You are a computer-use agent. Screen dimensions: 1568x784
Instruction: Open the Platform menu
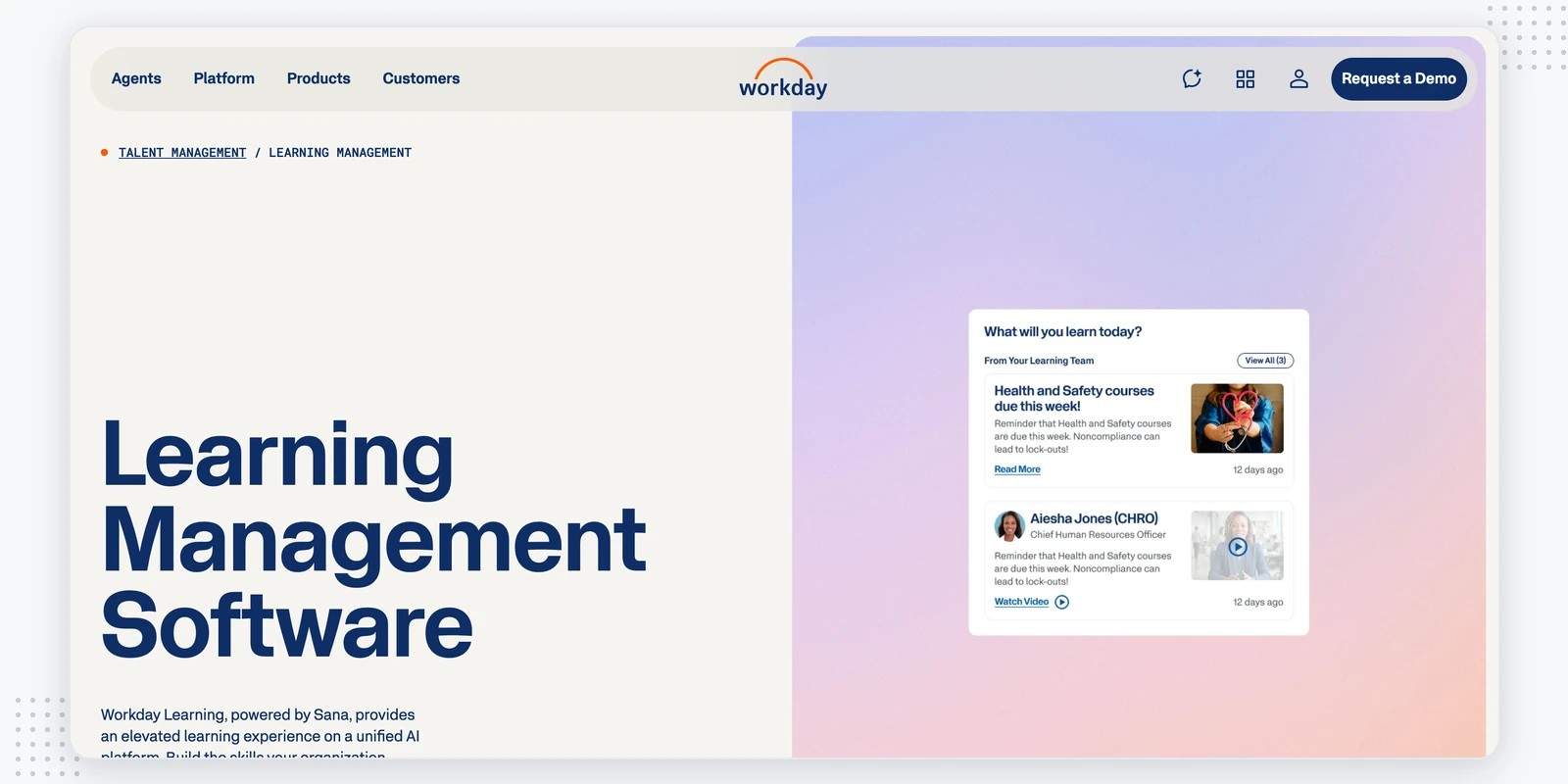[223, 78]
